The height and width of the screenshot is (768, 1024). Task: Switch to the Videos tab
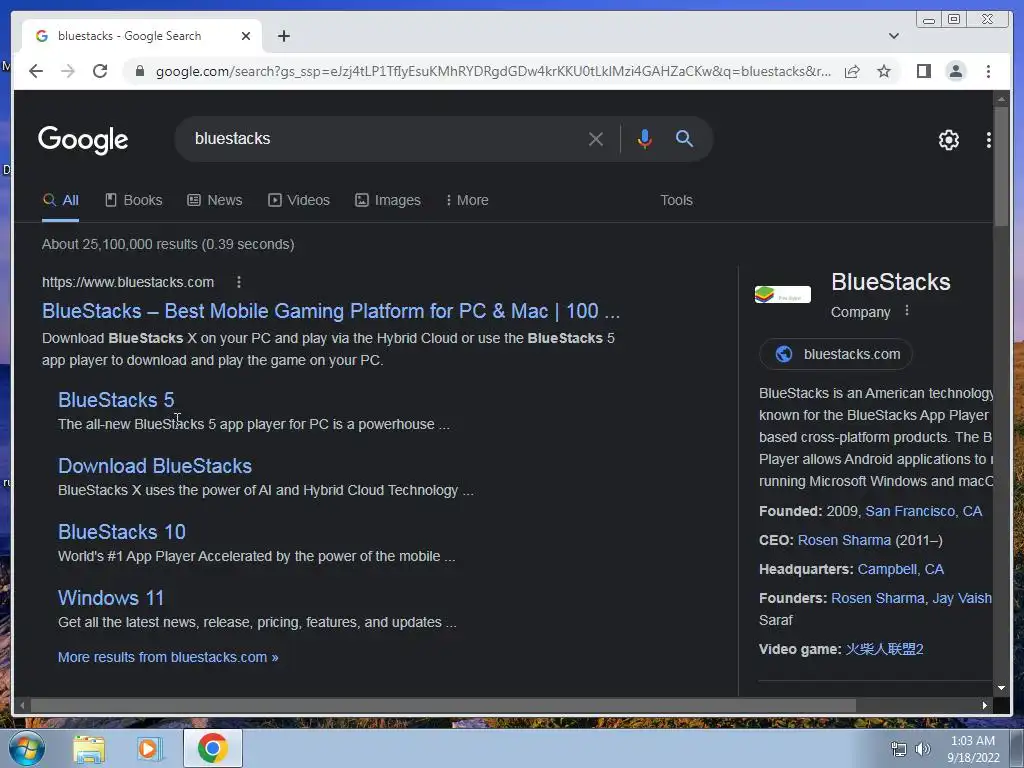click(x=299, y=200)
